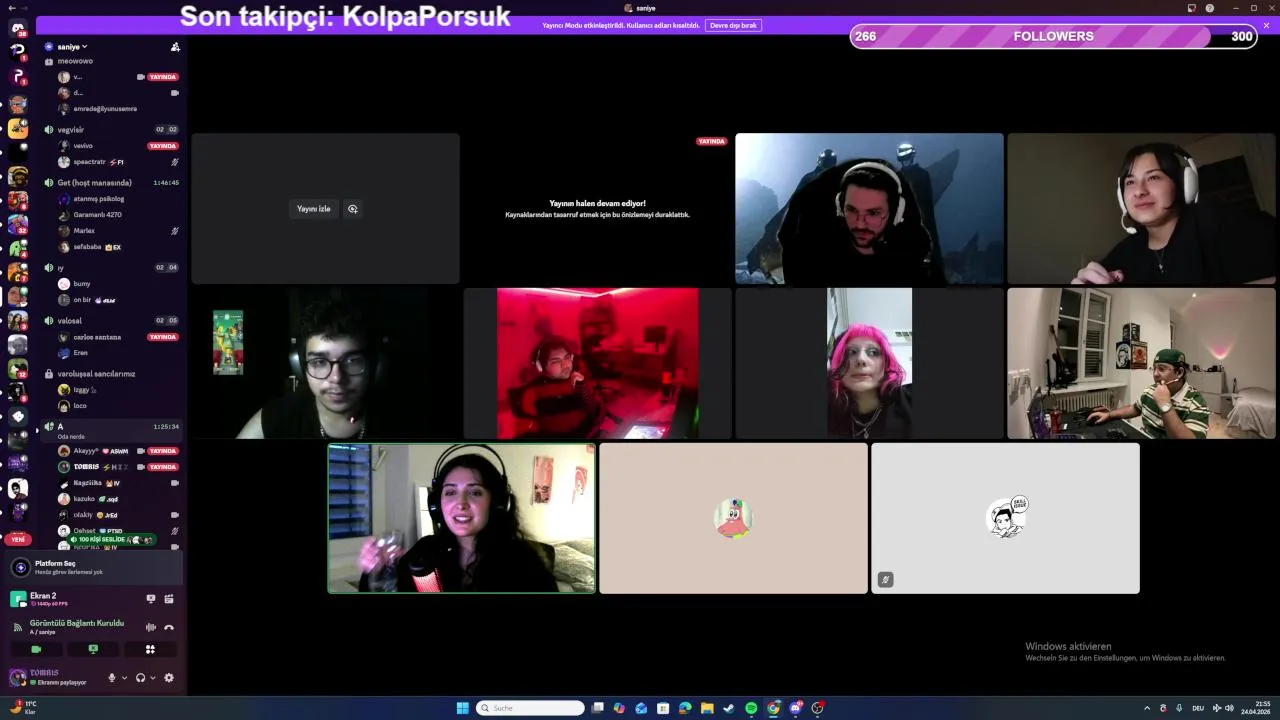
Task: Open the clip recording icon by Ekran 2
Action: pos(169,599)
